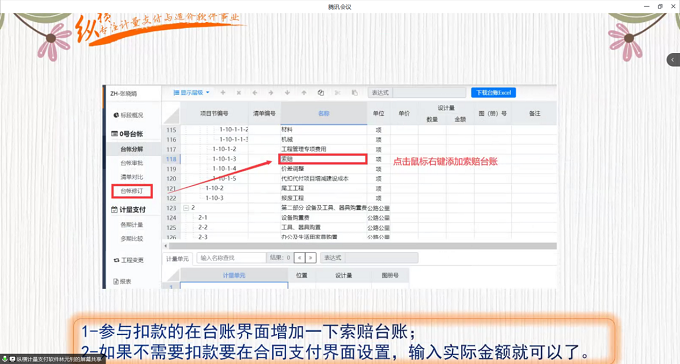The image size is (680, 364).
Task: Select 台帐分解 in the sidebar
Action: point(132,149)
